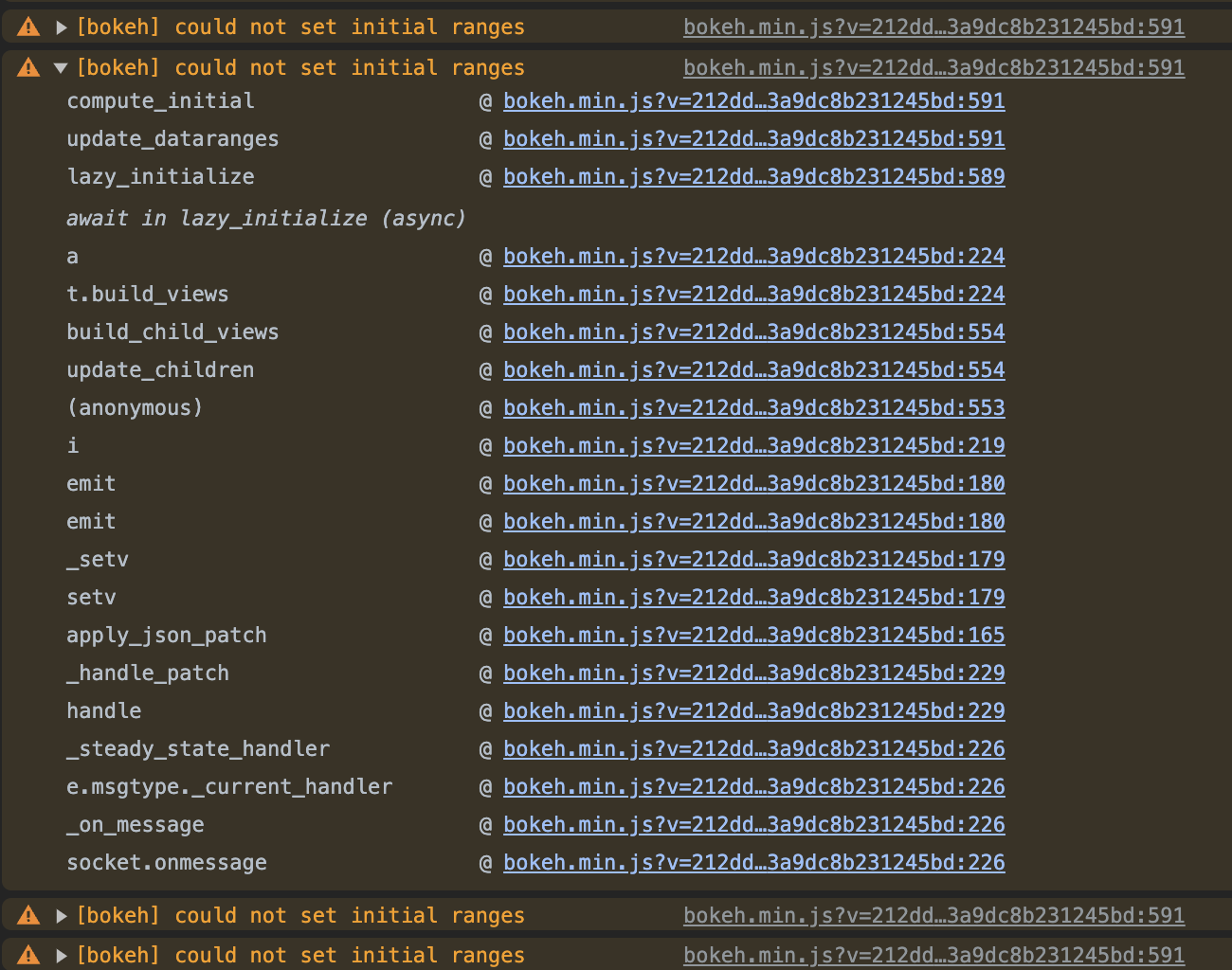
Task: Select the update_dataranges stack frame
Action: [172, 138]
